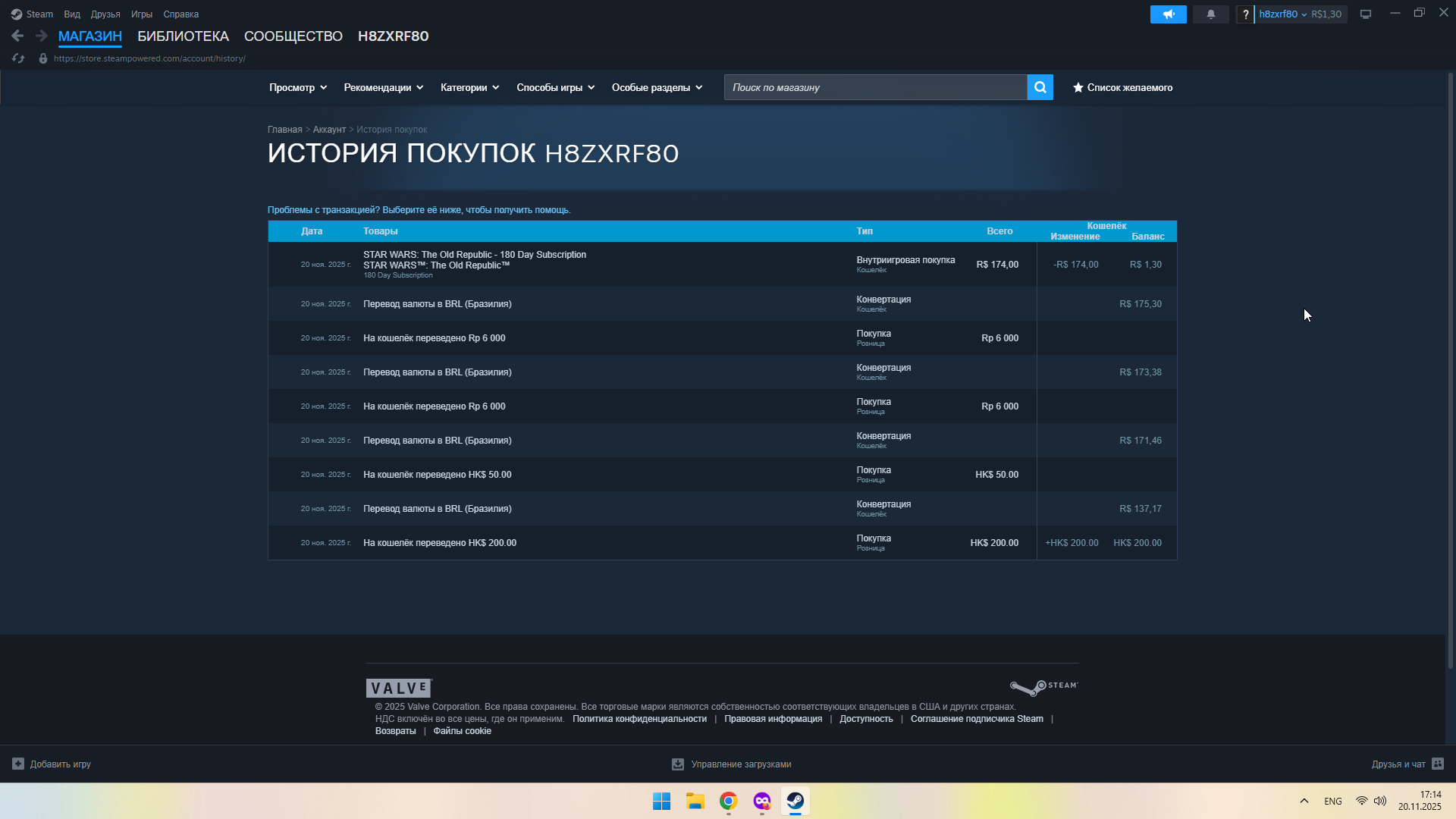The image size is (1456, 819).
Task: Click the help question mark icon
Action: [x=1245, y=14]
